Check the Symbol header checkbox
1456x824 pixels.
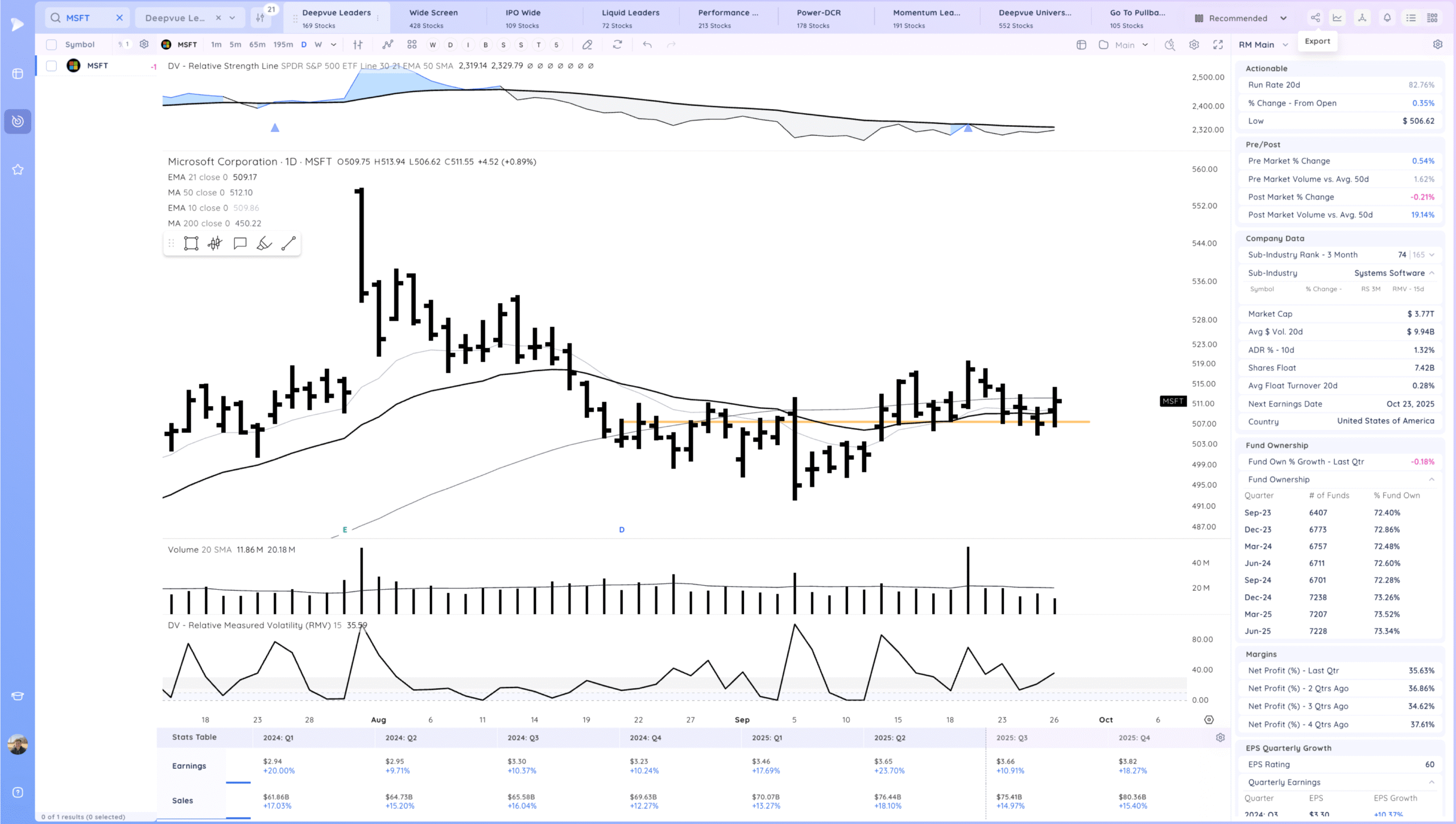click(51, 44)
